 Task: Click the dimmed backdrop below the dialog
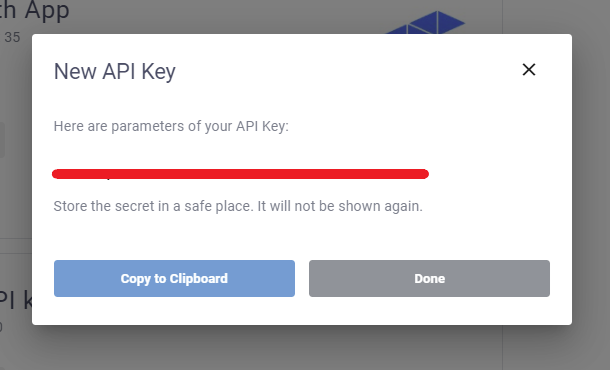point(302,348)
